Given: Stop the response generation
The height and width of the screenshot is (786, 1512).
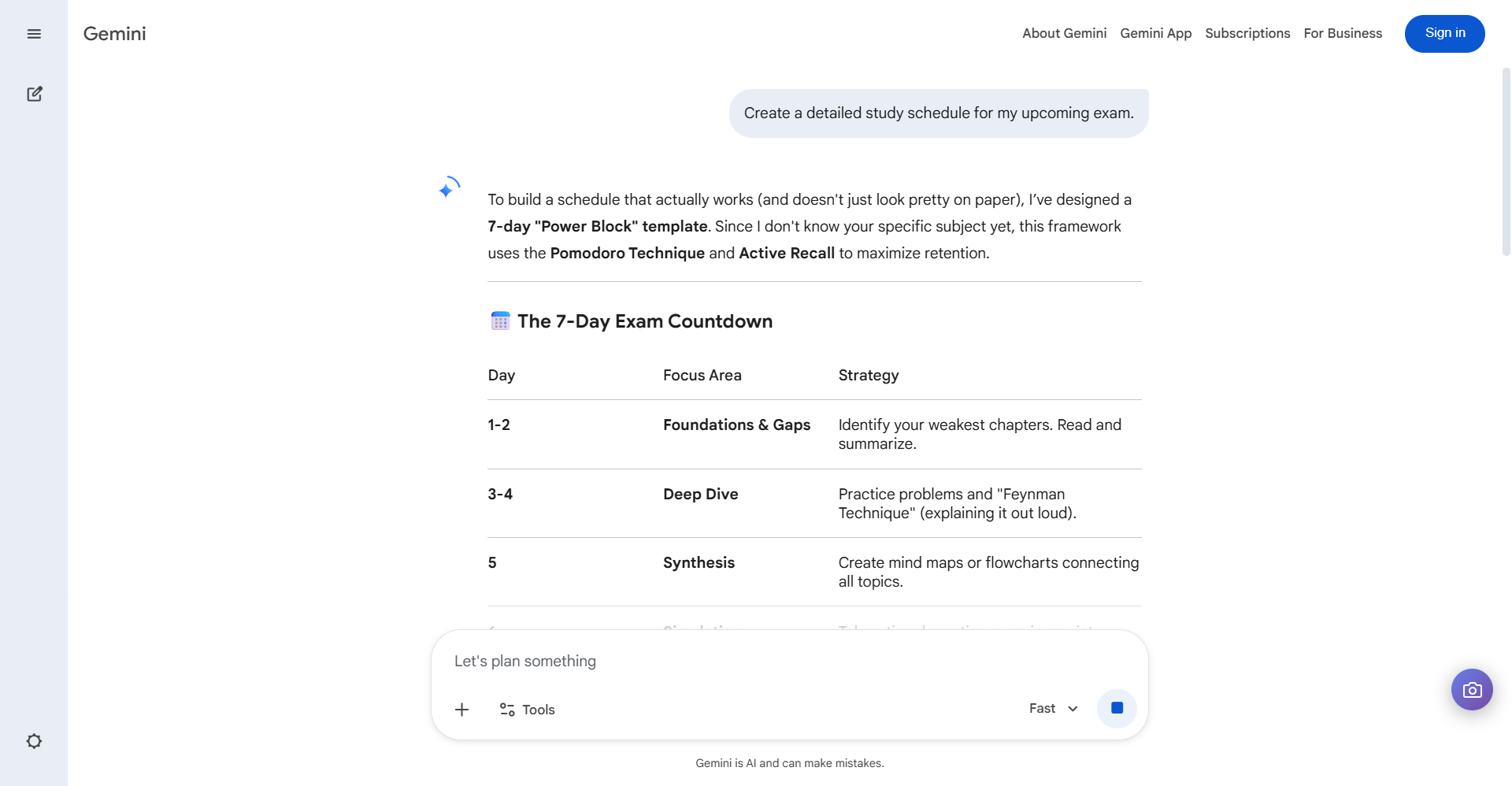Looking at the screenshot, I should coord(1117,708).
